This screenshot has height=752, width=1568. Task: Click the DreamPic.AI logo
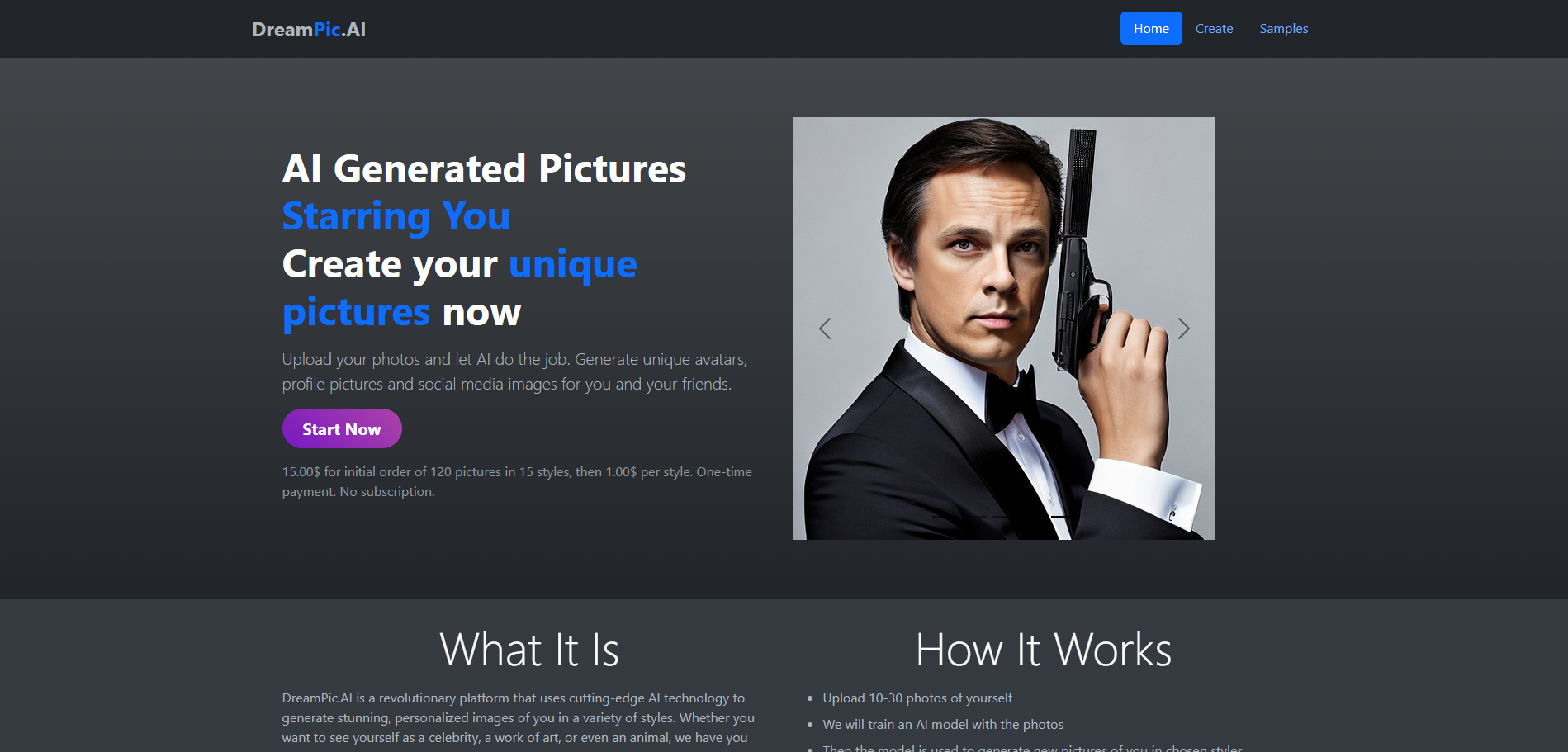pyautogui.click(x=309, y=30)
